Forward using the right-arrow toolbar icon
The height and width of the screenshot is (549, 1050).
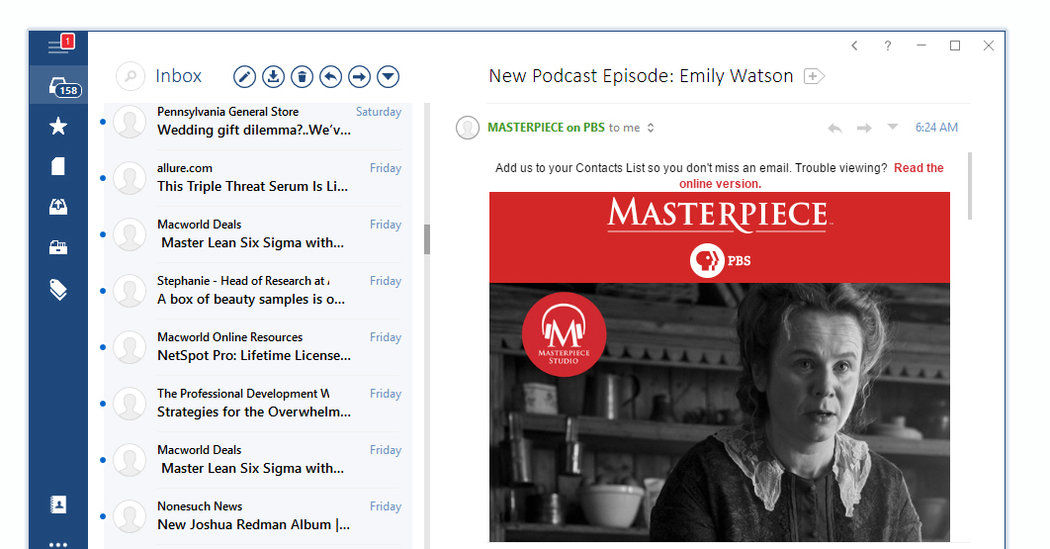coord(360,77)
